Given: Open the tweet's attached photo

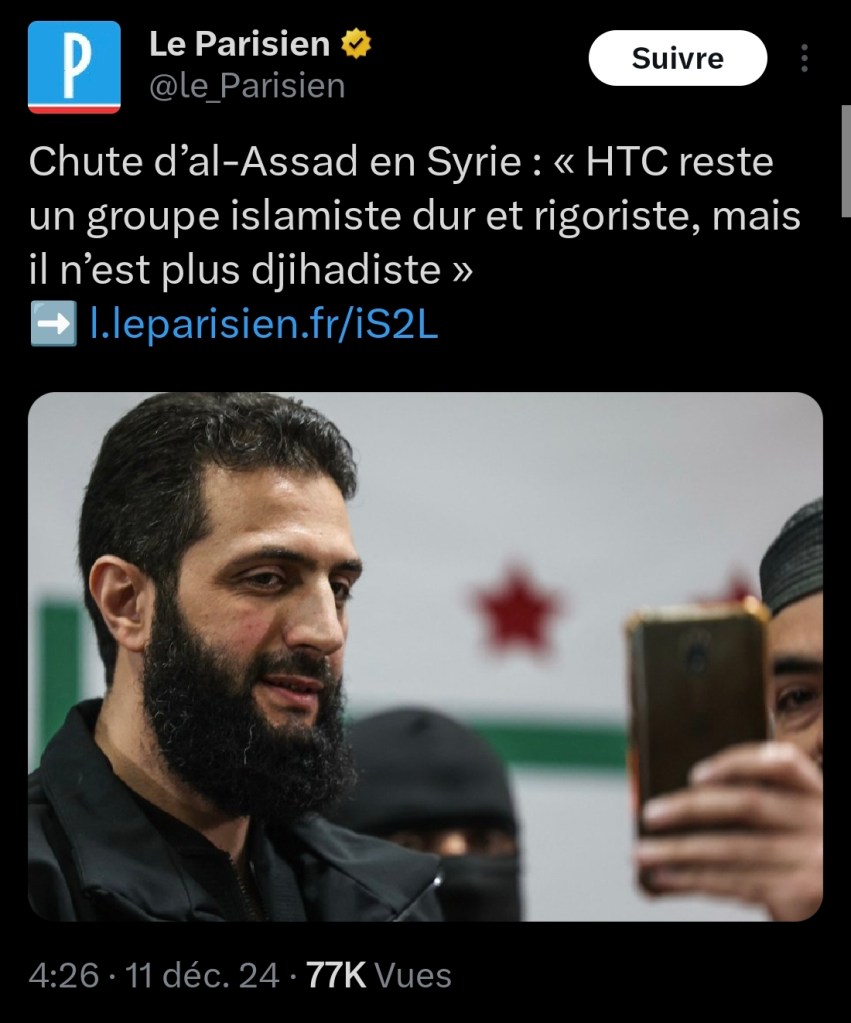Looking at the screenshot, I should 425,656.
